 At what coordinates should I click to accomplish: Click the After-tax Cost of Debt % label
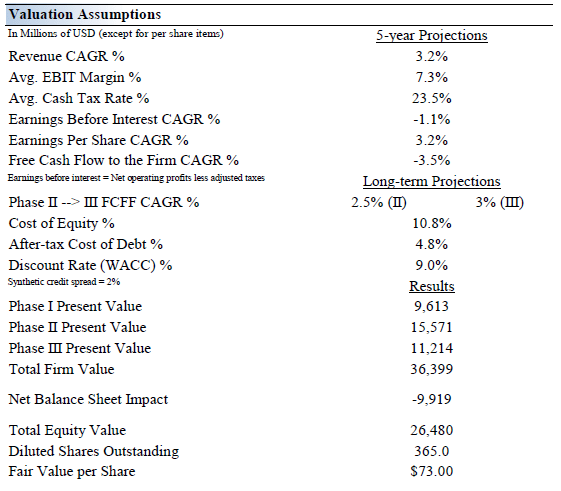click(86, 244)
